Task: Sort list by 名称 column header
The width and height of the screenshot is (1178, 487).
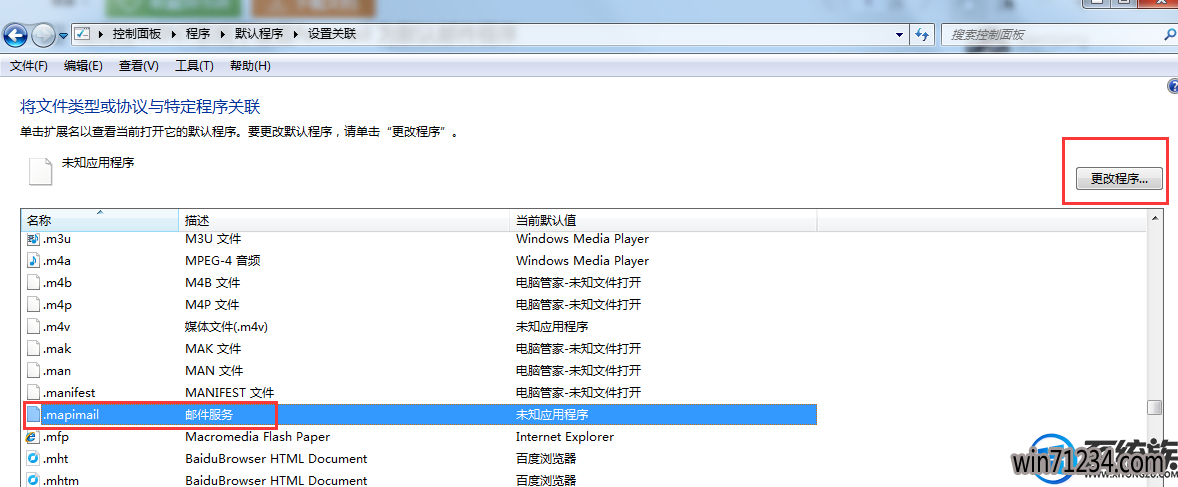Action: click(99, 220)
